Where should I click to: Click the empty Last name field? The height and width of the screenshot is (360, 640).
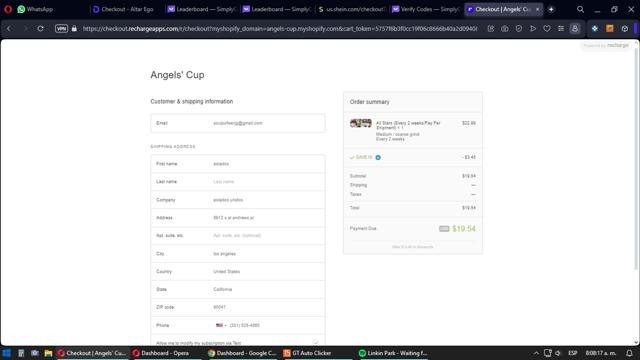point(238,182)
